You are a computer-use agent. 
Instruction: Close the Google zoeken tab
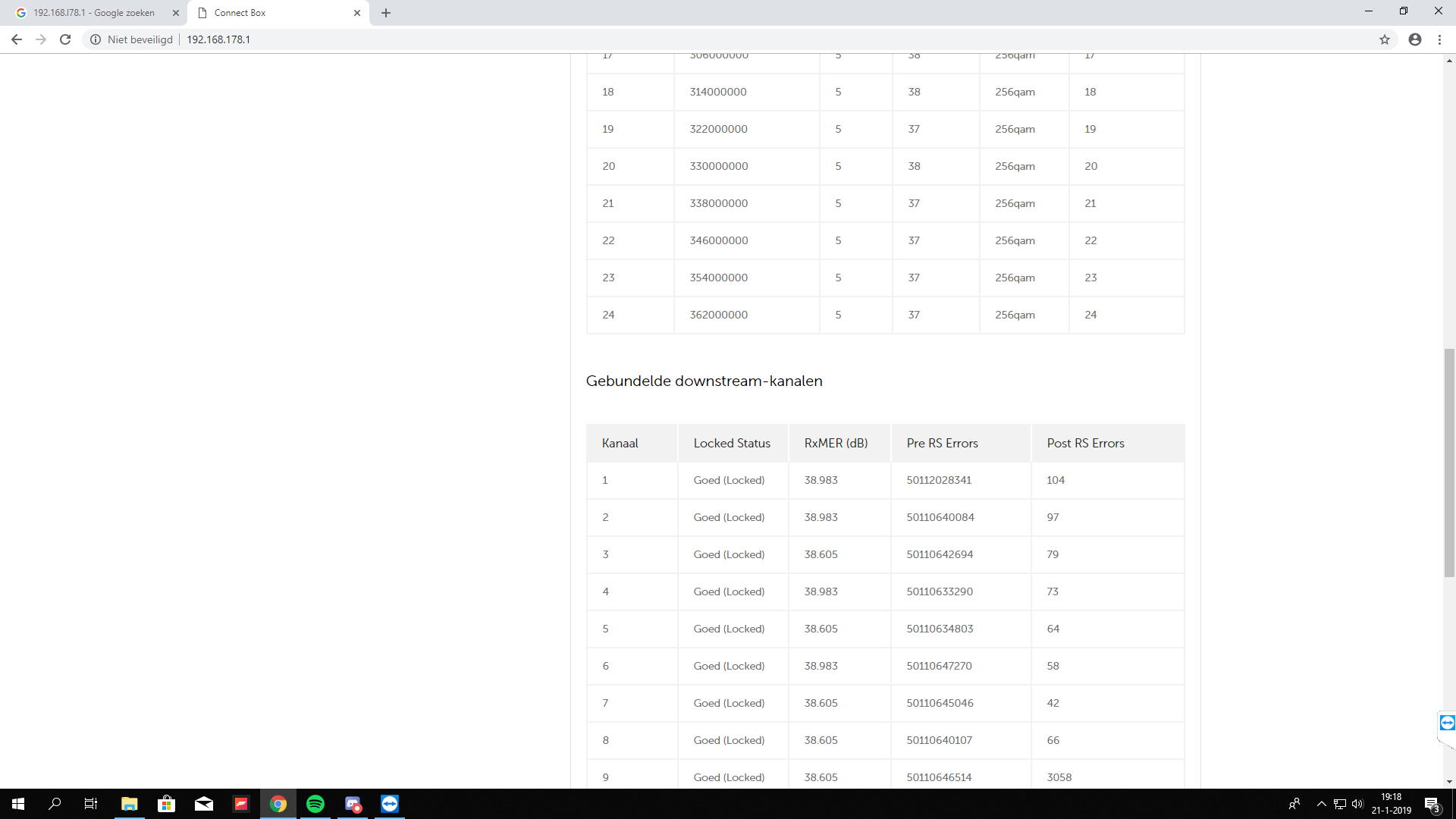click(176, 13)
